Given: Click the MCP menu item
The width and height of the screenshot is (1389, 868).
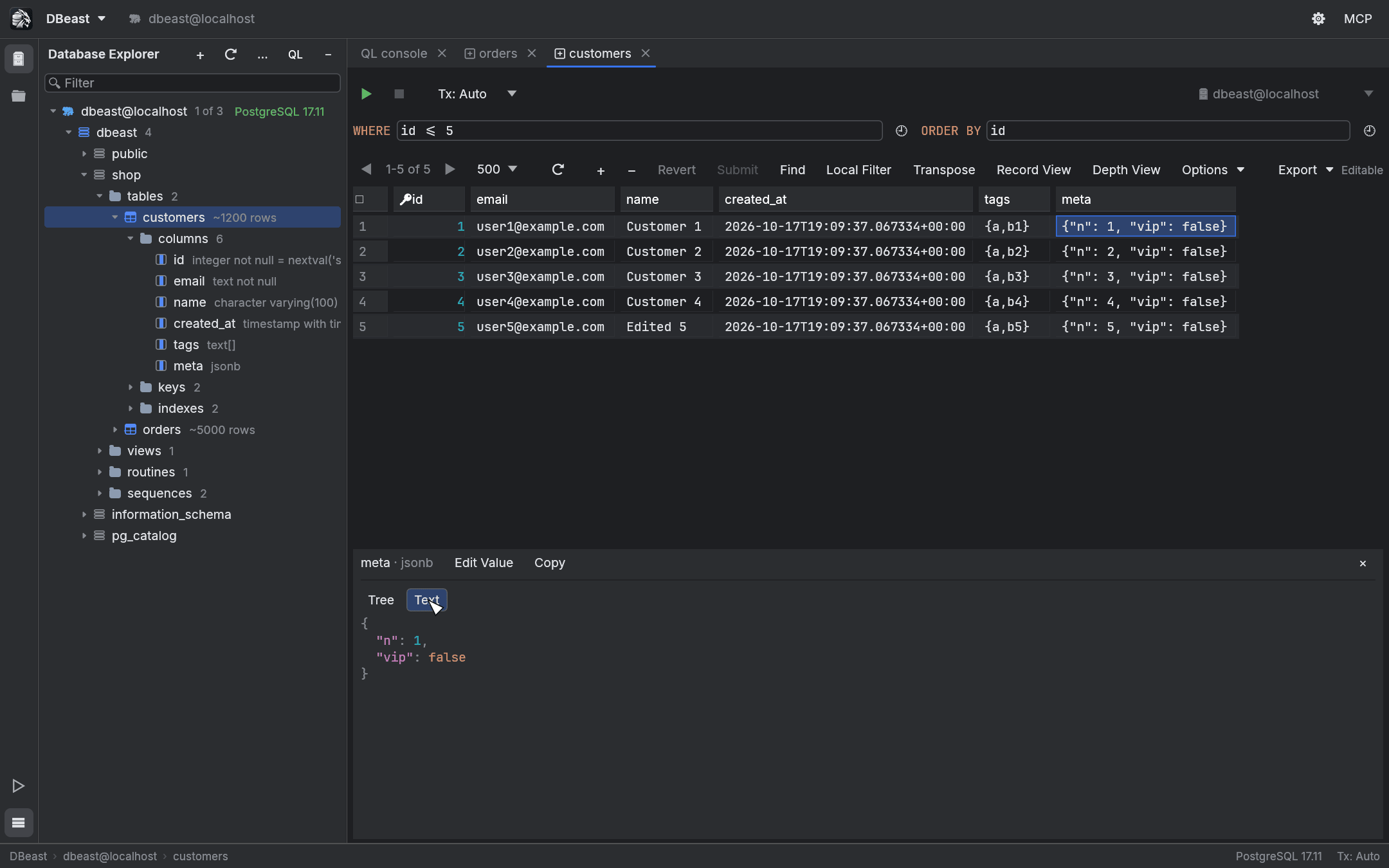Looking at the screenshot, I should tap(1357, 19).
